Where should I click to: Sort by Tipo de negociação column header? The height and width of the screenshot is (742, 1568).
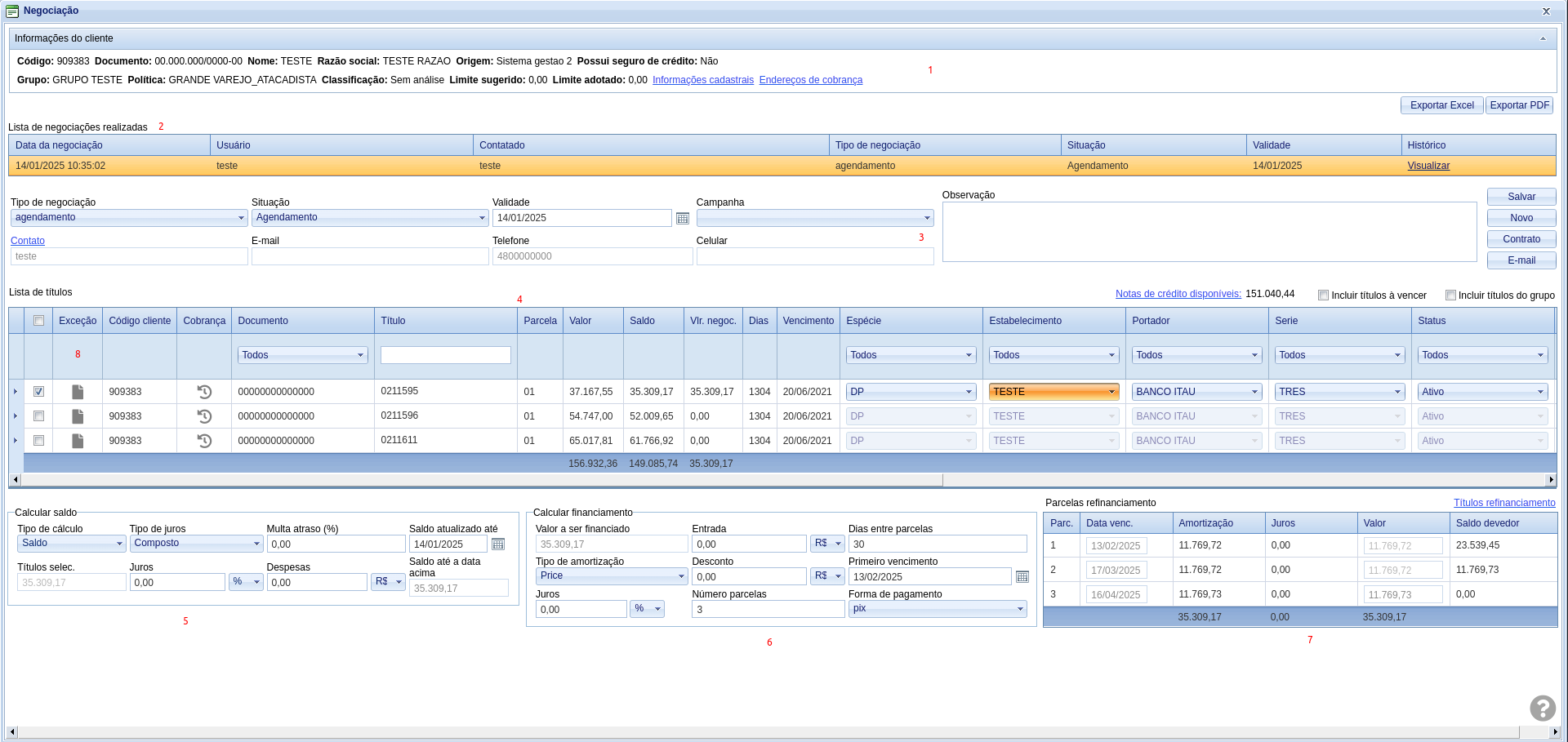[x=945, y=145]
